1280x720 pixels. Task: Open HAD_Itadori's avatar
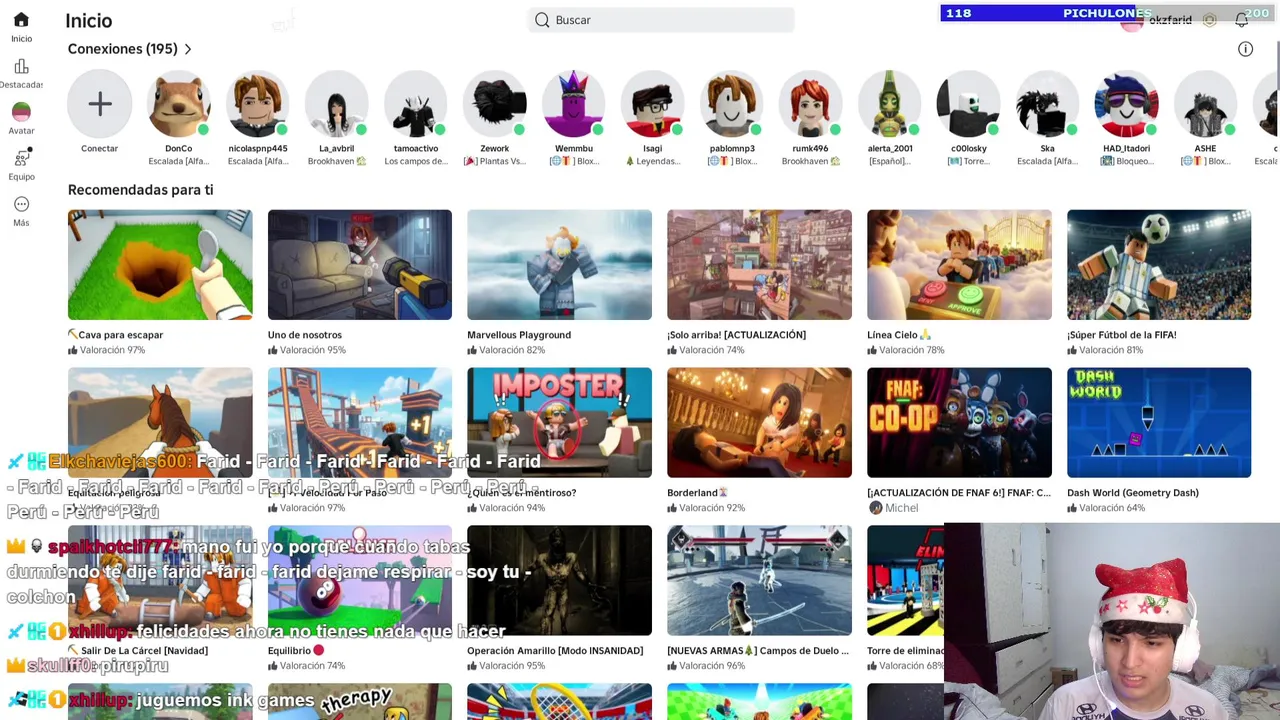pyautogui.click(x=1127, y=104)
